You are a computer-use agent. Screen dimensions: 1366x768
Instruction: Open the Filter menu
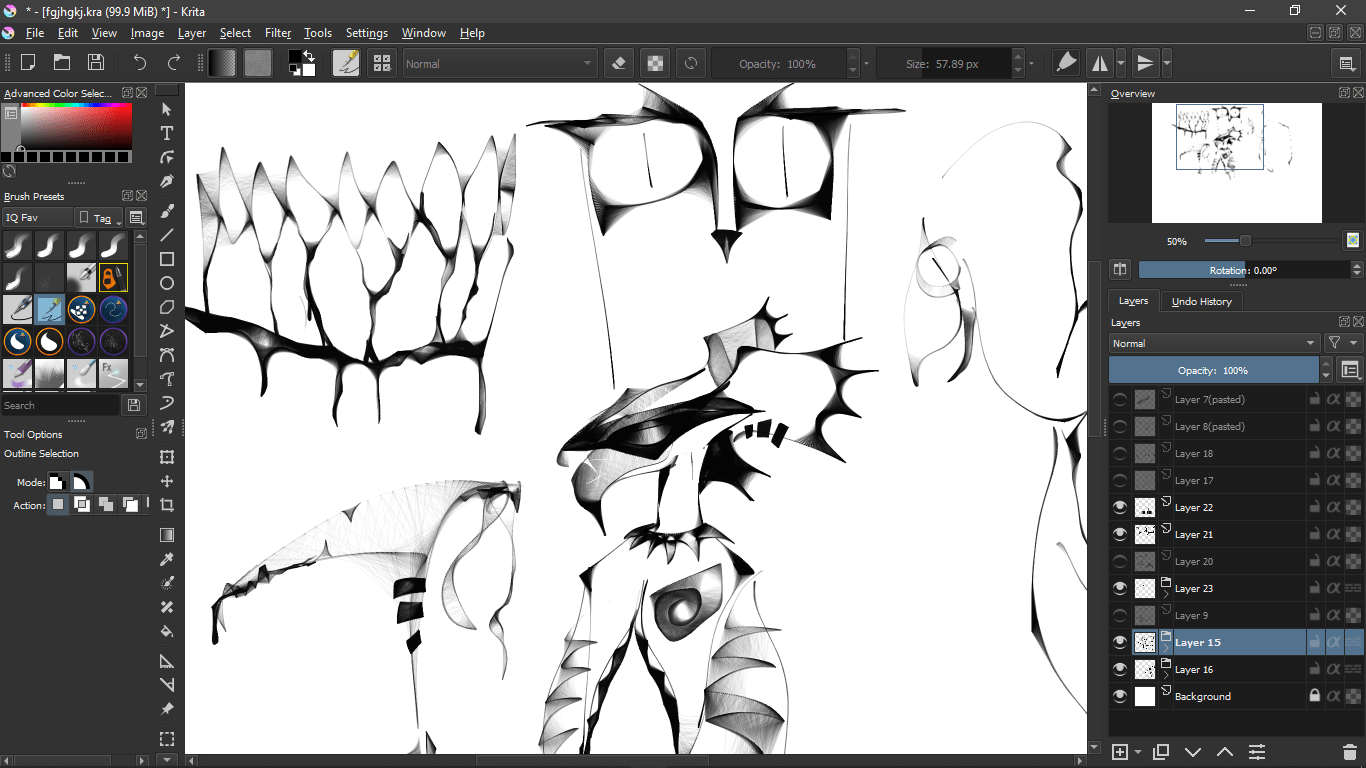point(277,33)
